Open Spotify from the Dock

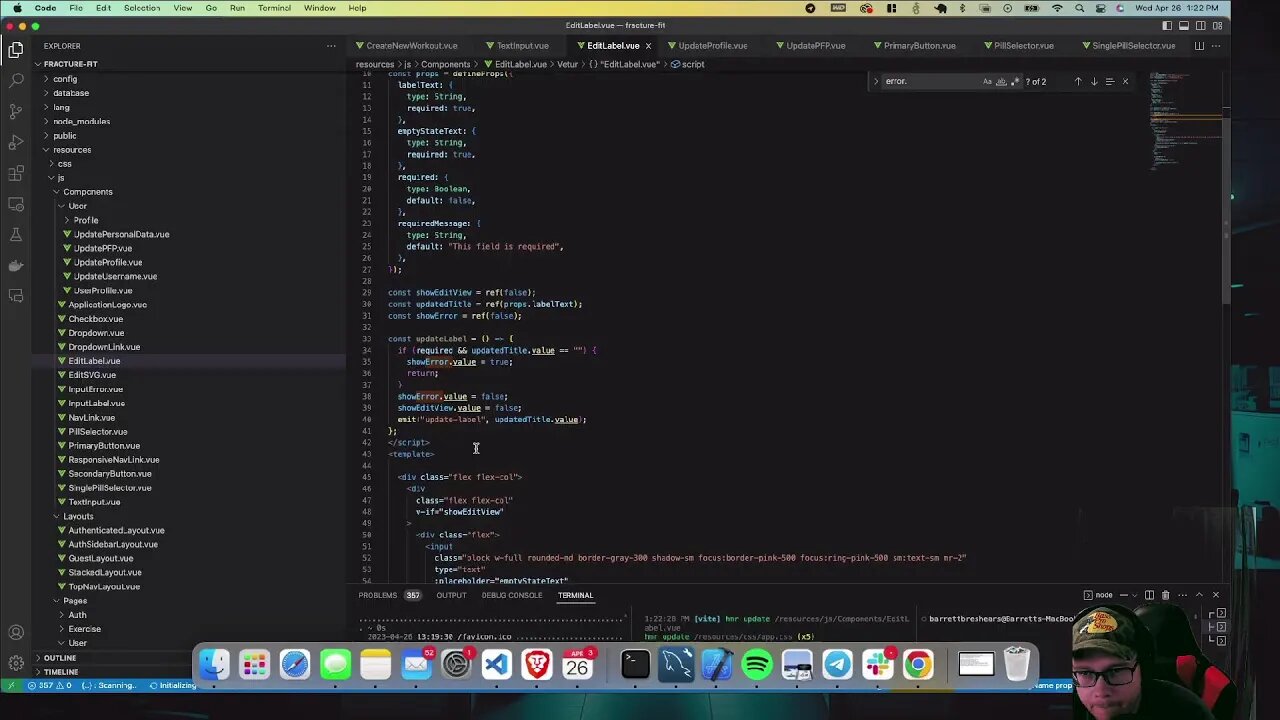tap(757, 664)
